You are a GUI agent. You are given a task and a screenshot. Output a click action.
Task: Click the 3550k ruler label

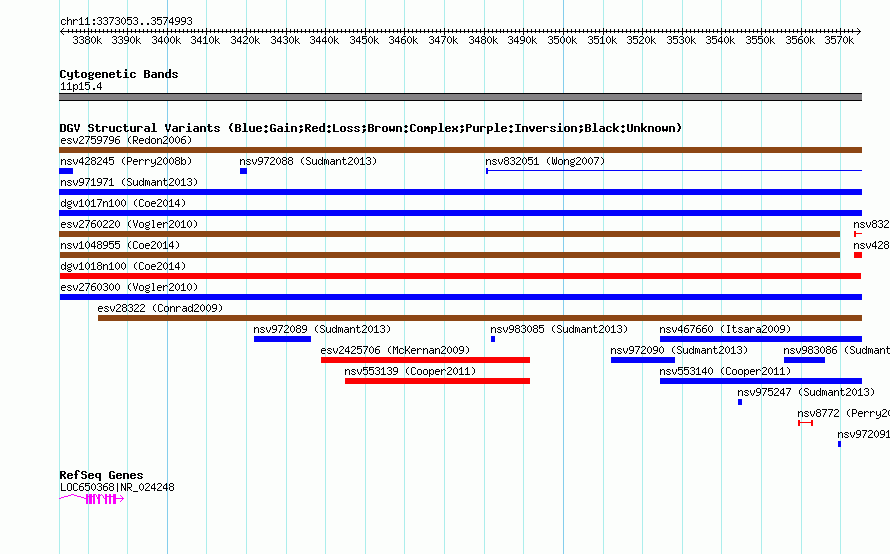(760, 40)
